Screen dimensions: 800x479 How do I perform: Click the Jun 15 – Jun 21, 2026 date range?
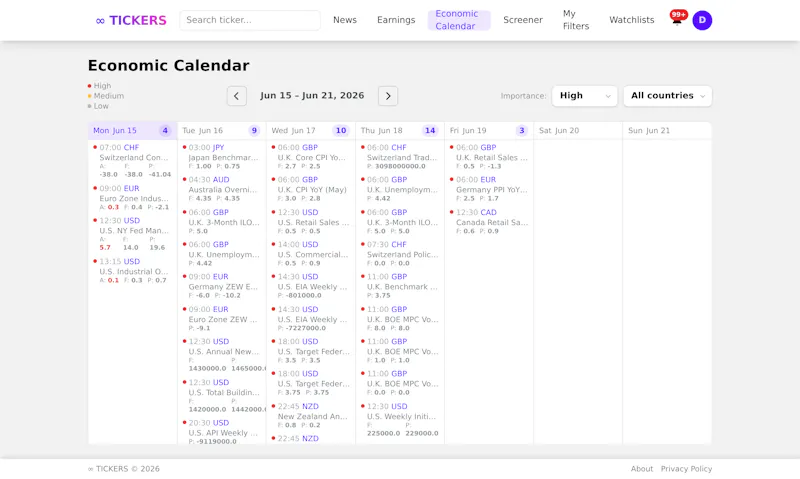click(x=312, y=96)
